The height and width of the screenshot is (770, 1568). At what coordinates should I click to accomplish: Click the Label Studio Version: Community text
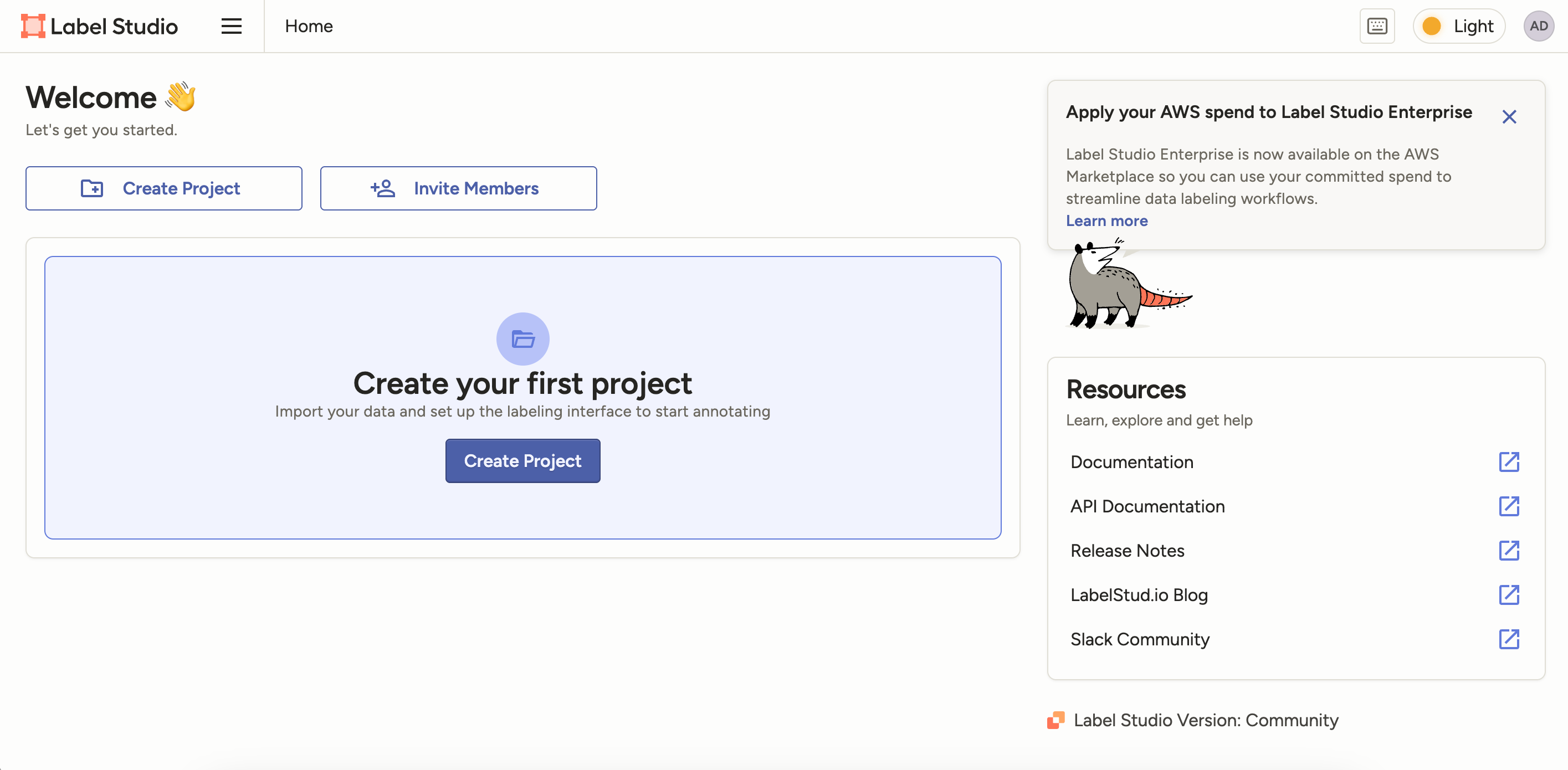(x=1206, y=720)
